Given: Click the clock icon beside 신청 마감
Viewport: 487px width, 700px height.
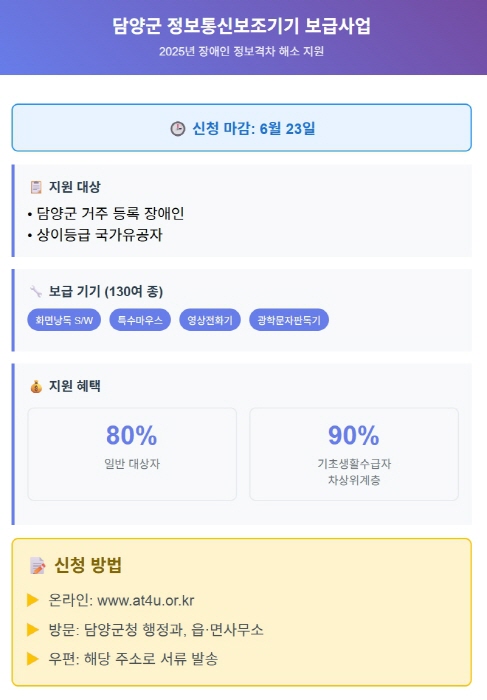Looking at the screenshot, I should coord(178,129).
